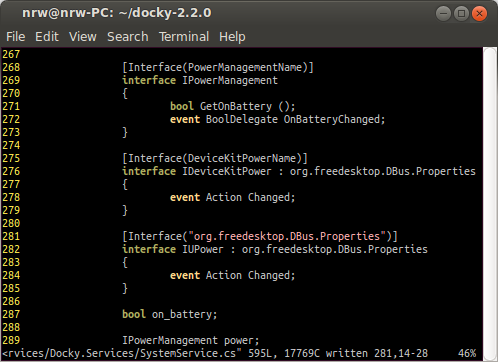Screen dimensions: 498x362
Task: Click 'org.freedesktop.DBus.Properties' on line 282
Action: click(335, 249)
